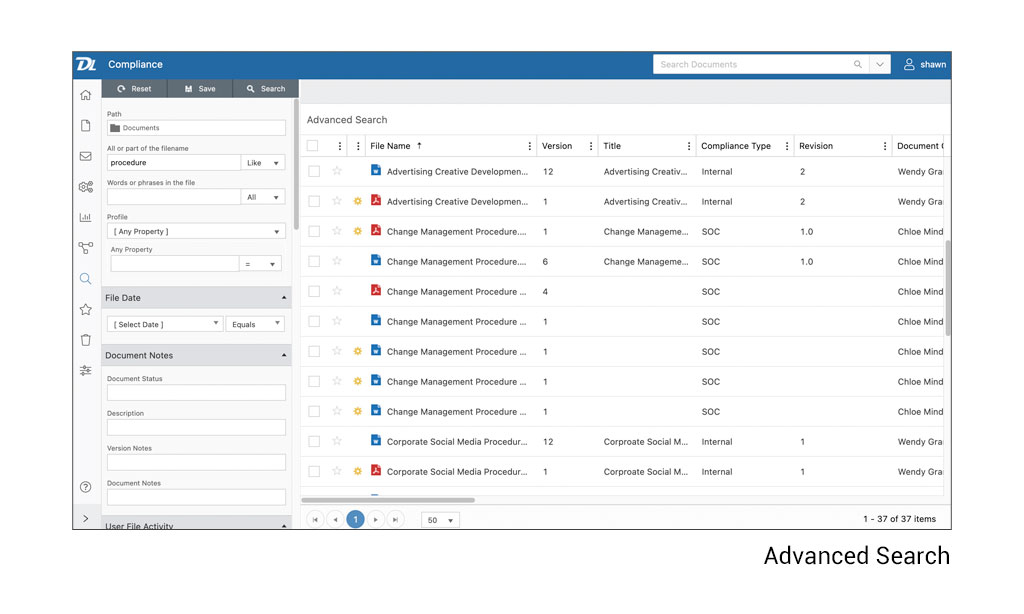The image size is (1024, 614).
Task: Open the Home icon in sidebar
Action: (86, 95)
